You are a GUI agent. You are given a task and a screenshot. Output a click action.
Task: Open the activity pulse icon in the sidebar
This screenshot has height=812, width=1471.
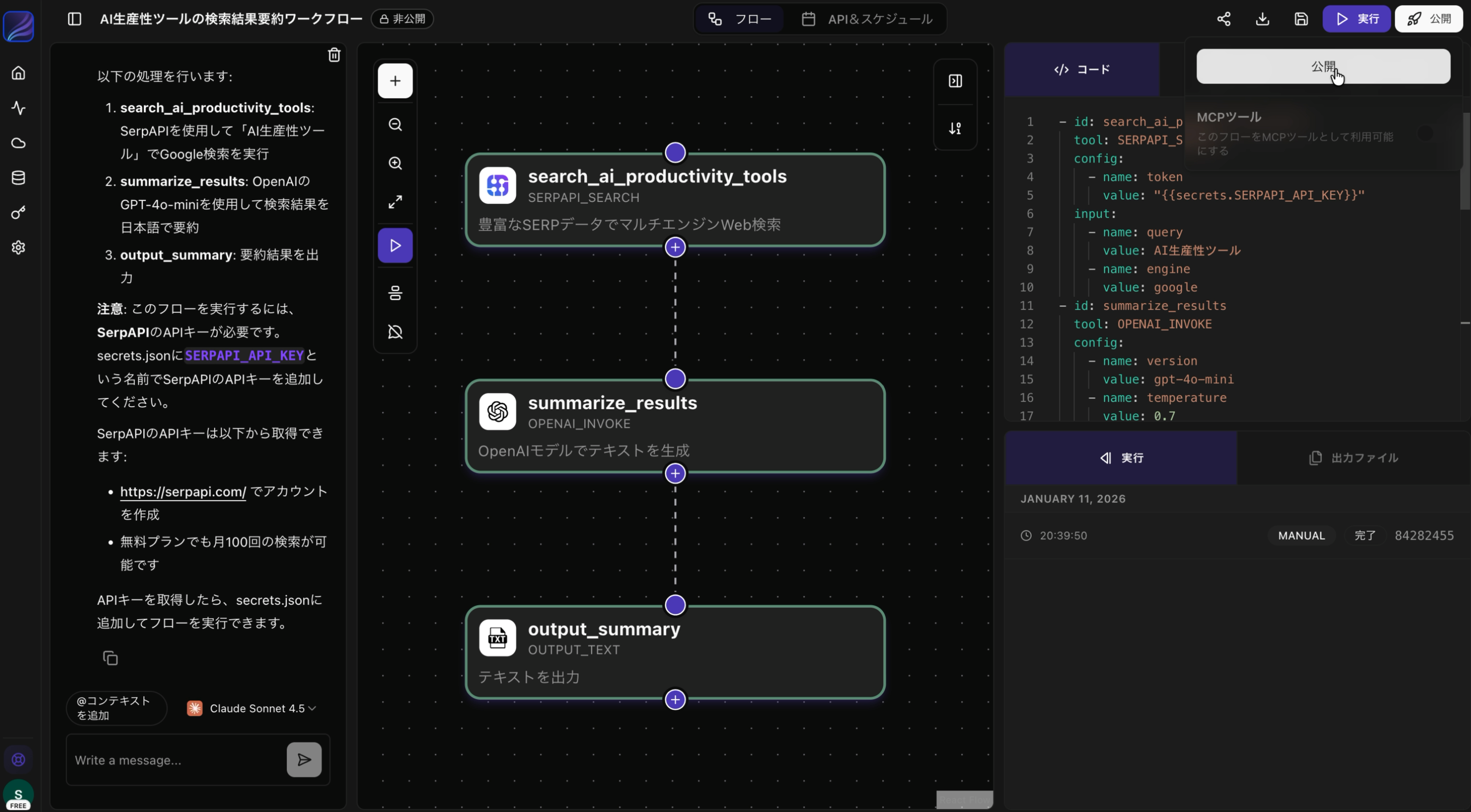tap(18, 108)
